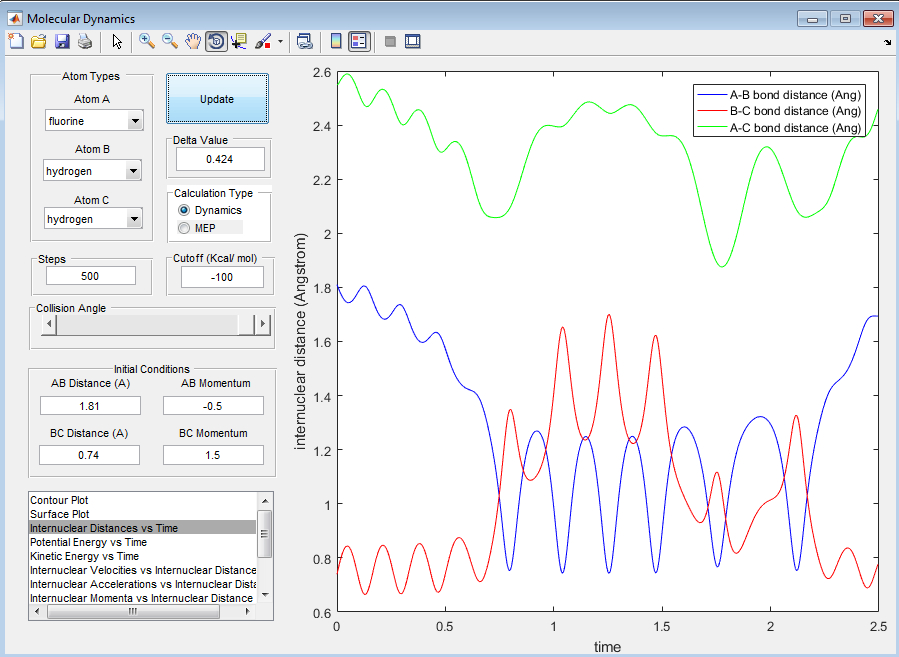This screenshot has width=899, height=657.
Task: Click the New Figure toolbar icon
Action: pos(16,41)
